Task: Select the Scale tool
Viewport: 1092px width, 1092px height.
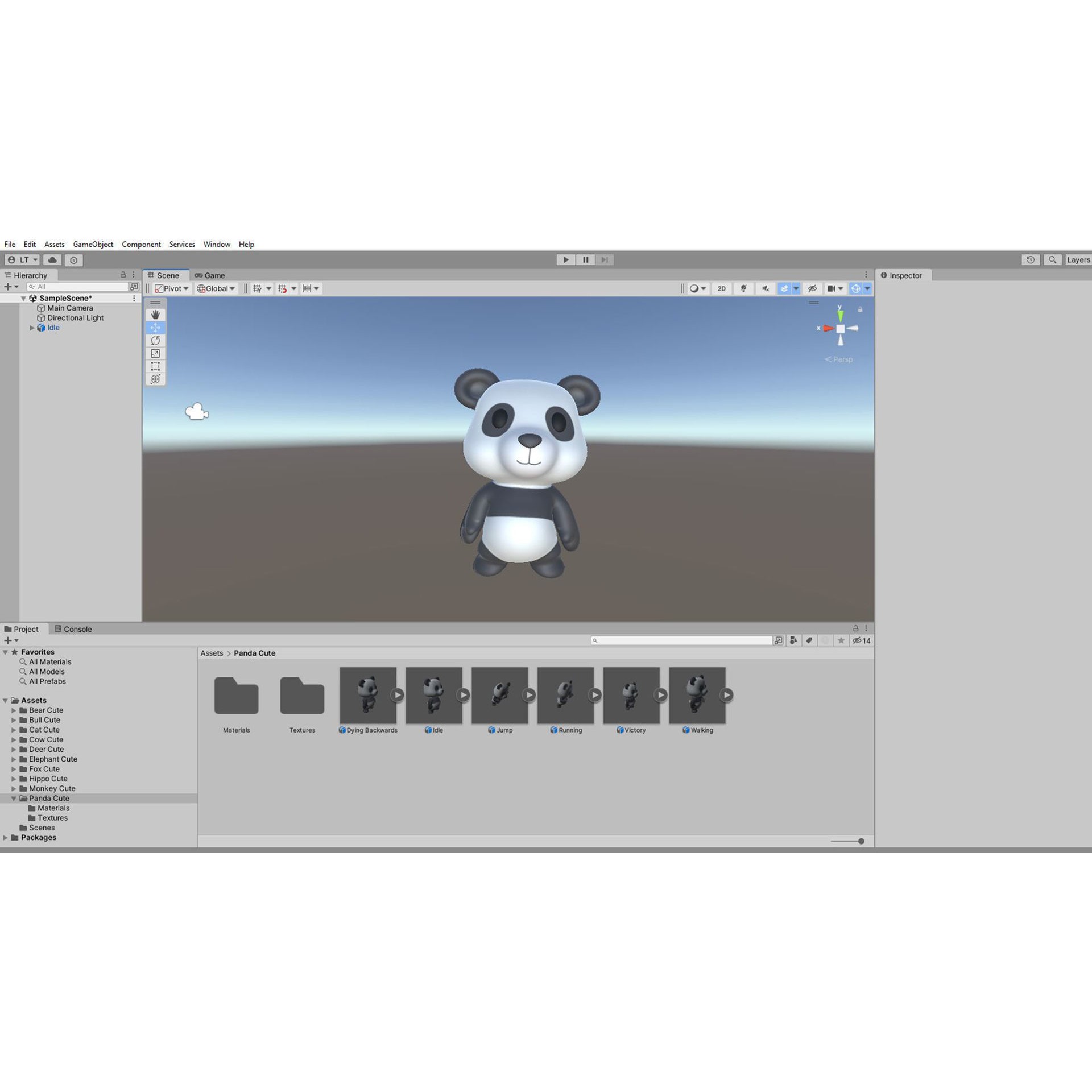Action: (x=155, y=353)
